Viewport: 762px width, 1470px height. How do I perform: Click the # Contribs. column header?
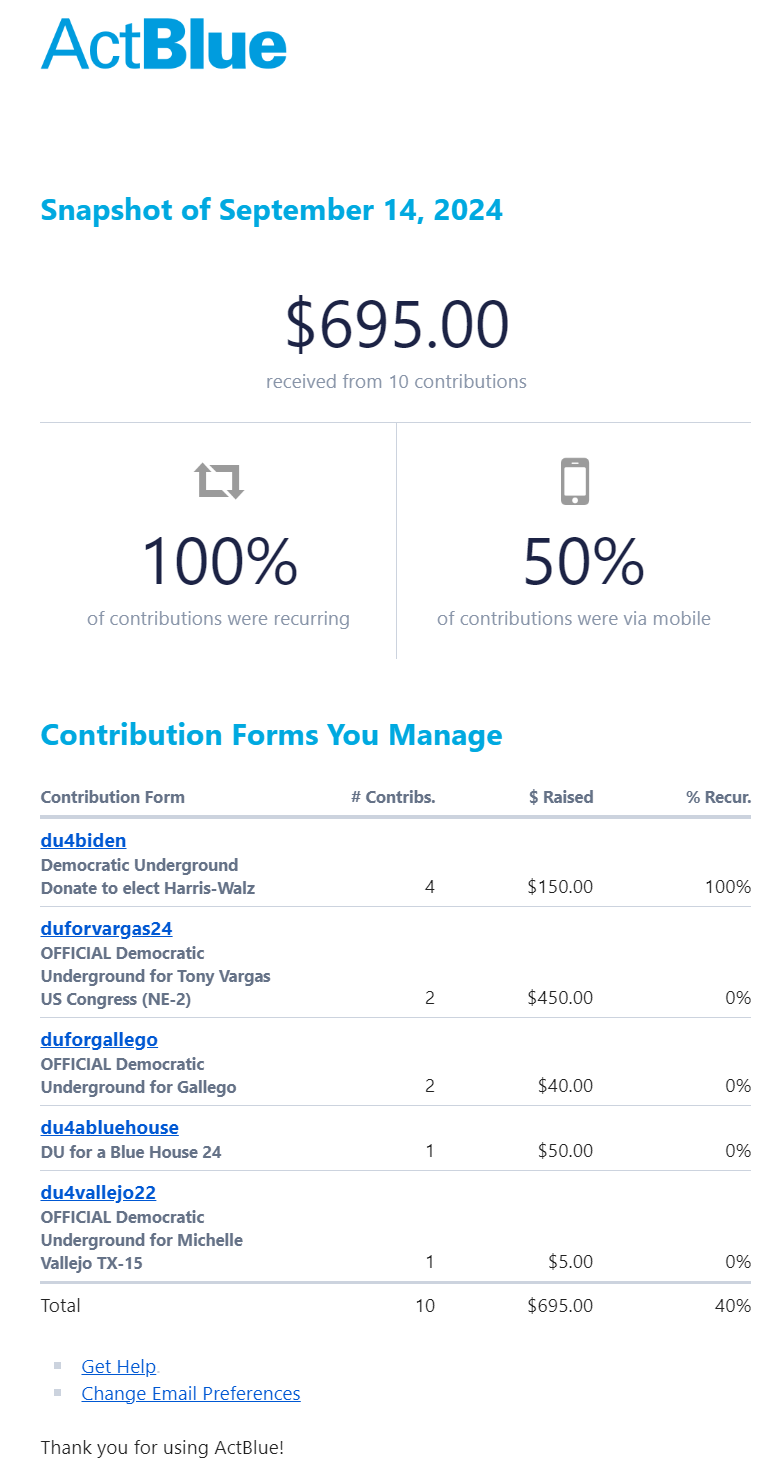394,797
